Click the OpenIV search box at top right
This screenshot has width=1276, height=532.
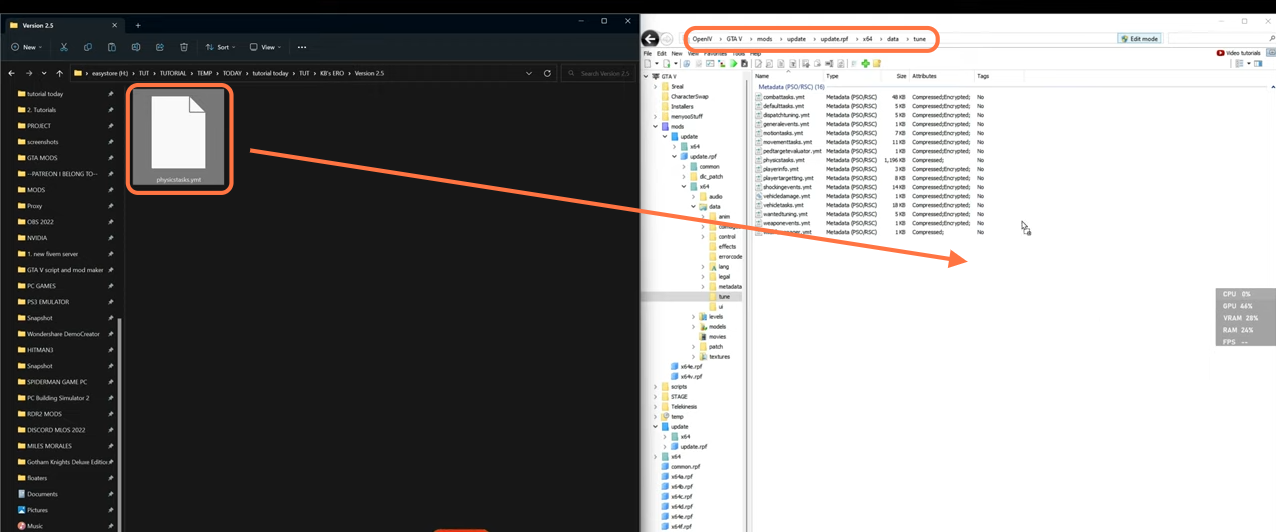click(x=1220, y=39)
